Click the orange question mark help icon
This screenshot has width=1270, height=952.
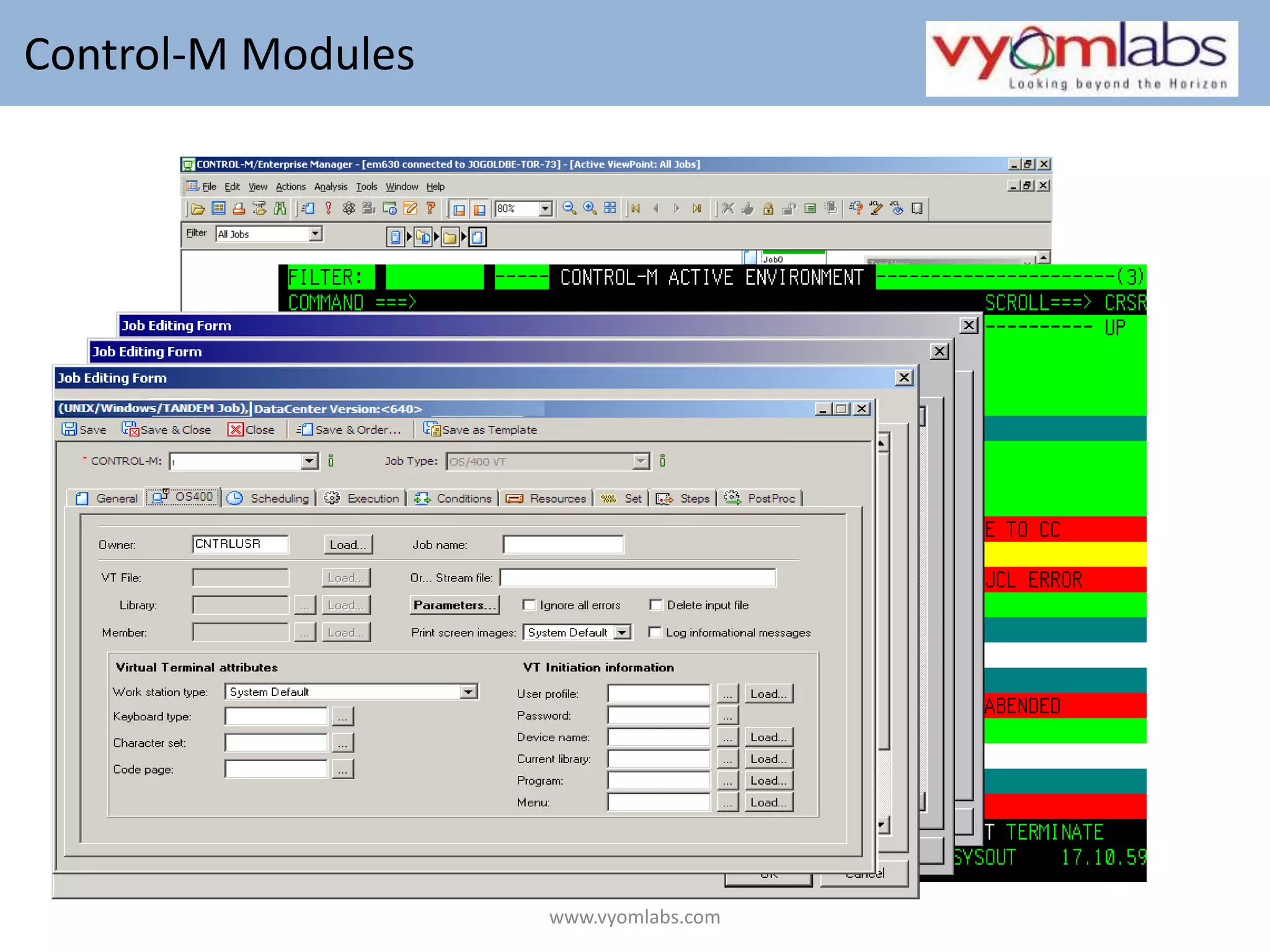431,209
